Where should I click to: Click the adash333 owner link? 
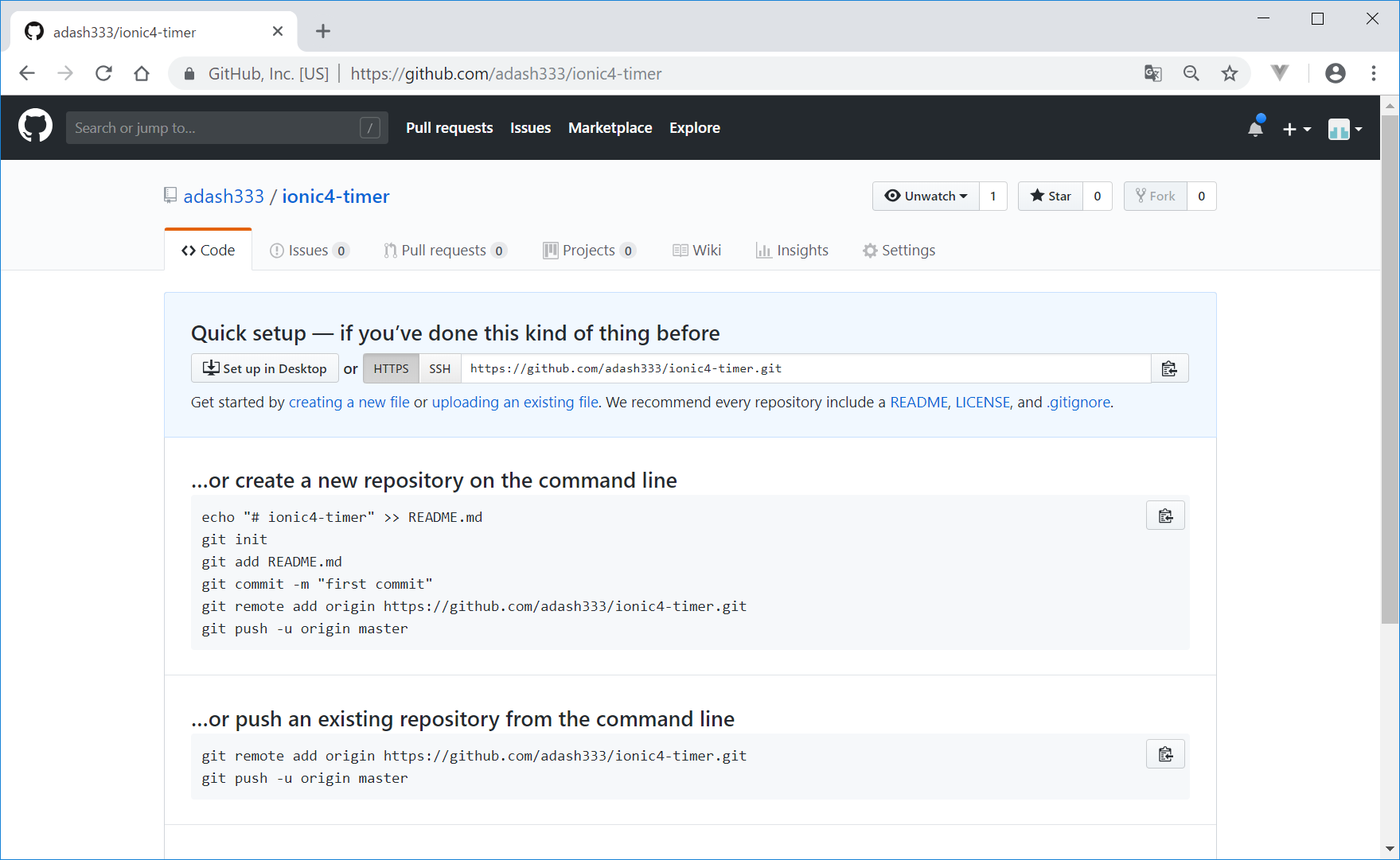tap(224, 197)
